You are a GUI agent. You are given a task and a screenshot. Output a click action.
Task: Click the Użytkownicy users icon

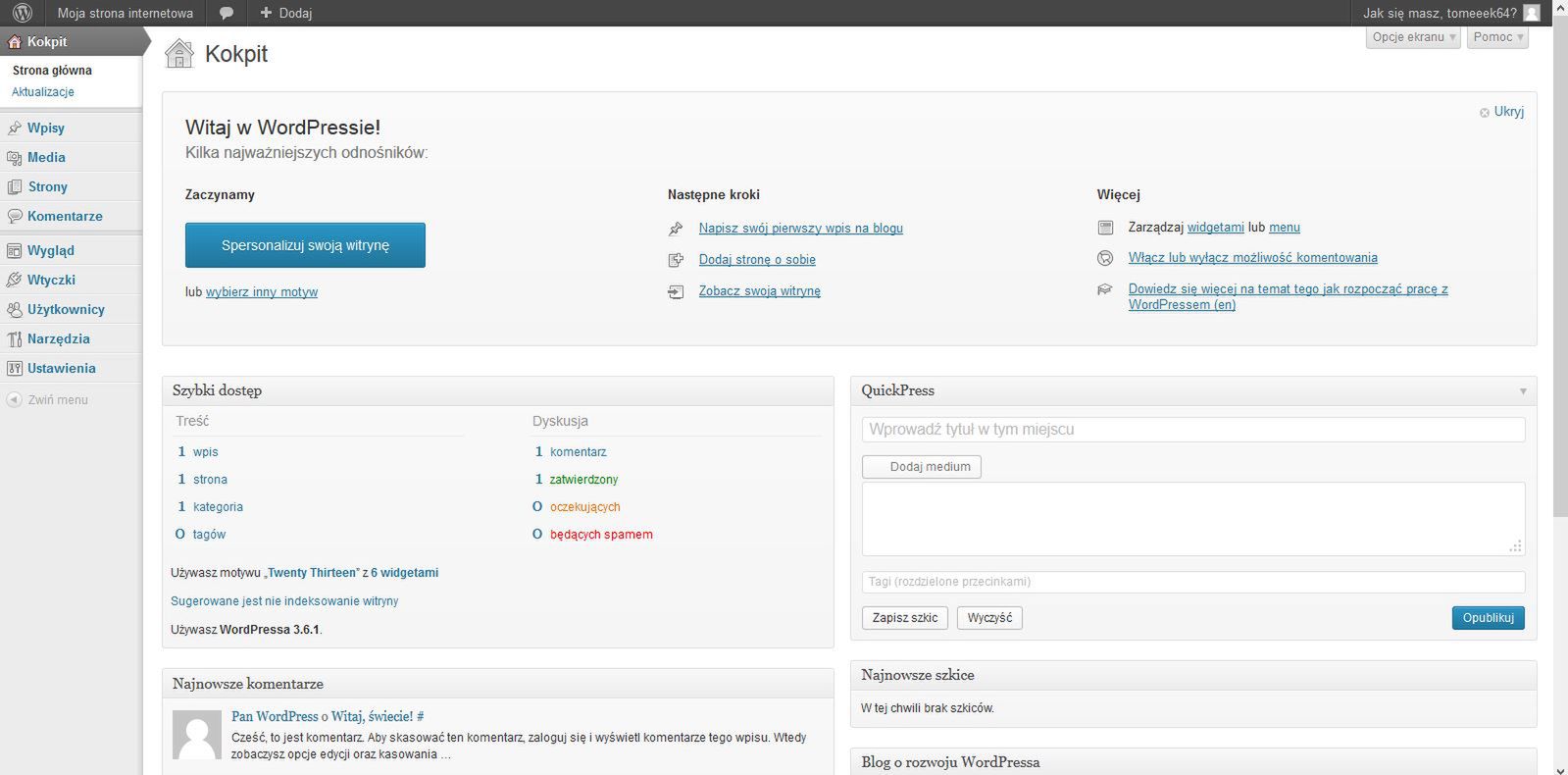[x=15, y=310]
